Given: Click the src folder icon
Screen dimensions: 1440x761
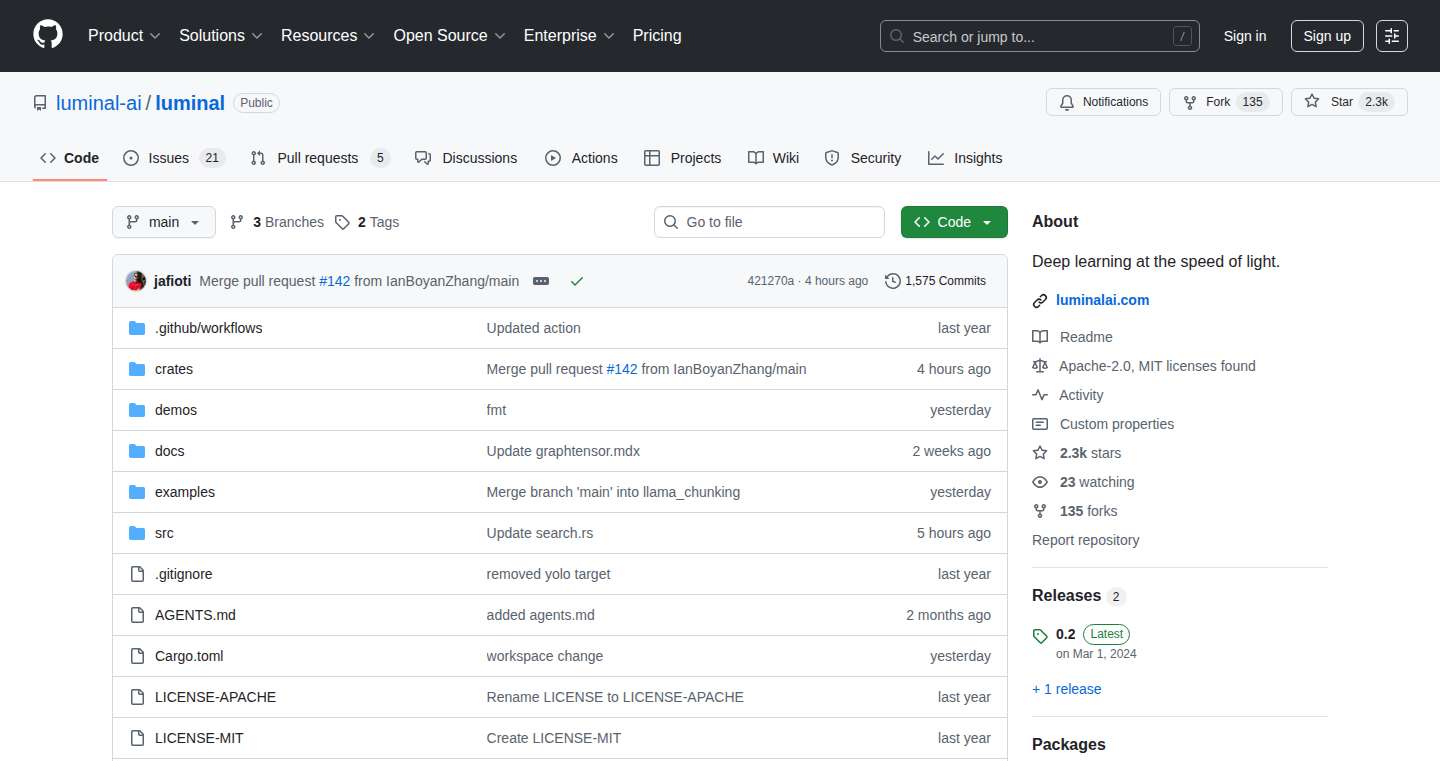Looking at the screenshot, I should point(137,533).
